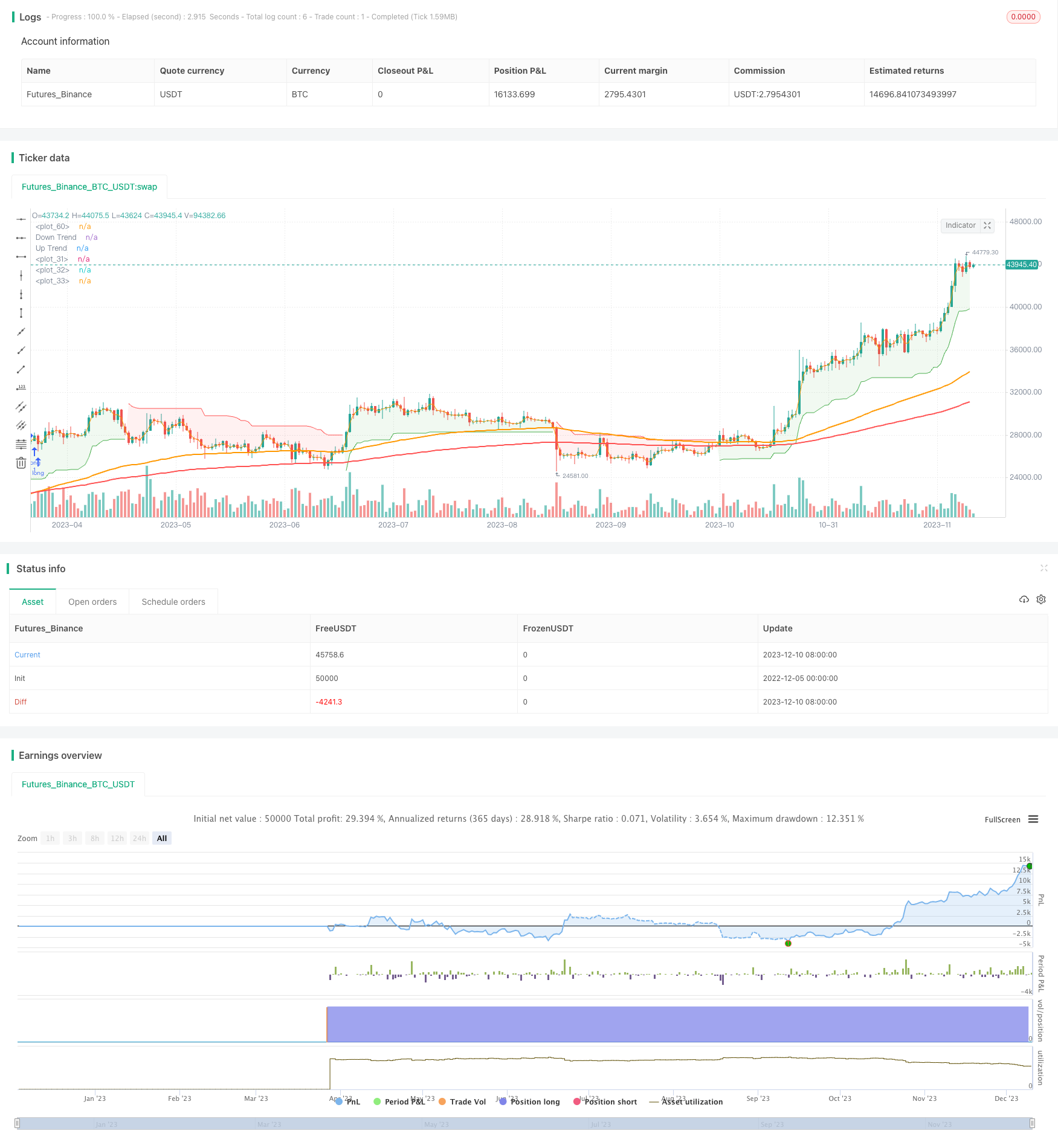Click the Commission value USDT:2.7954301
Viewport: 1058px width, 1148px height.
click(x=767, y=94)
